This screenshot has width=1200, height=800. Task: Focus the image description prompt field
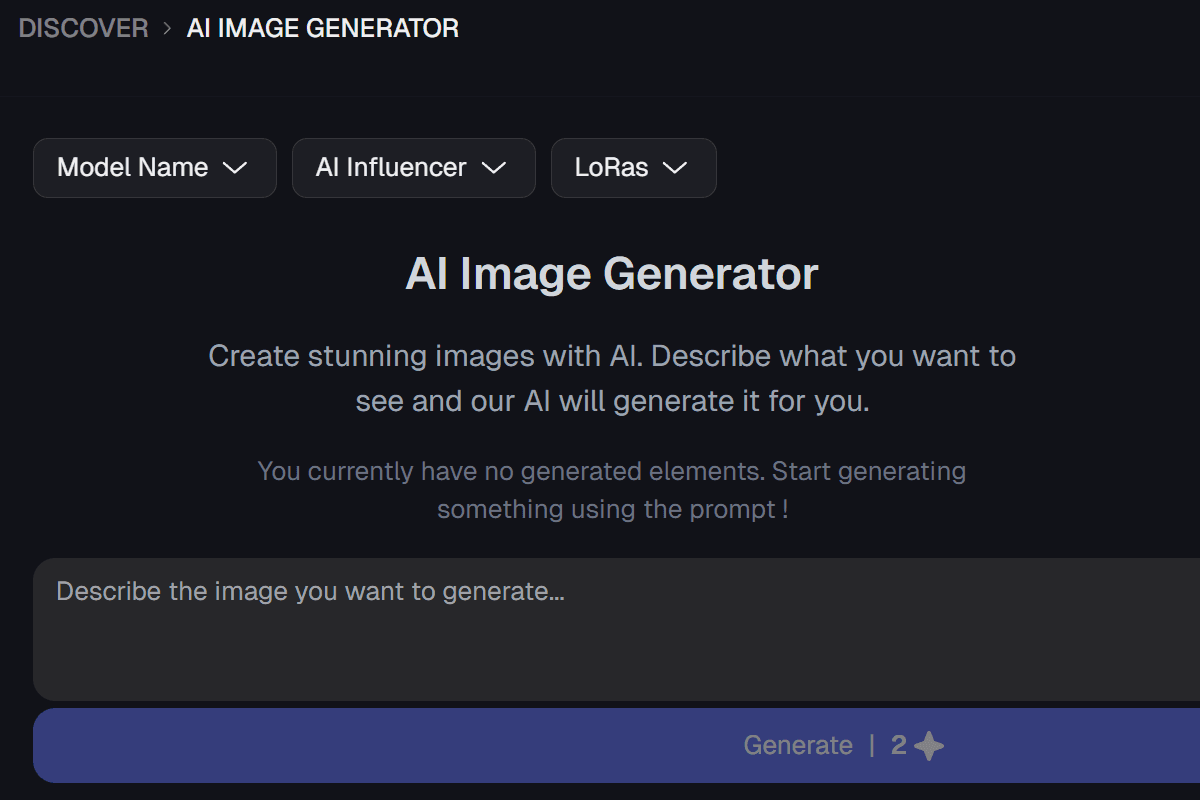pyautogui.click(x=617, y=629)
